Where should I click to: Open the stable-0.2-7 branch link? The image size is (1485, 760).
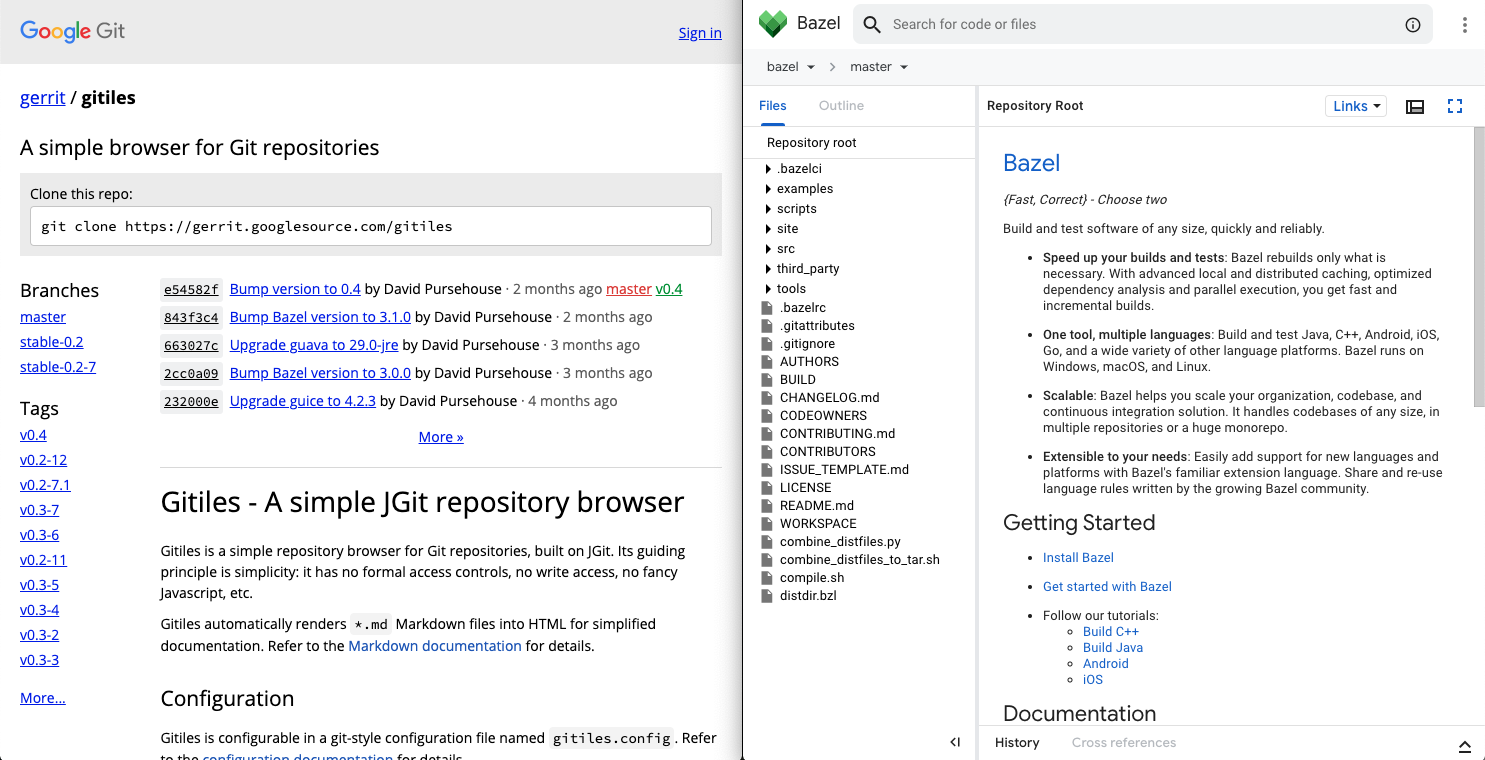[x=58, y=367]
